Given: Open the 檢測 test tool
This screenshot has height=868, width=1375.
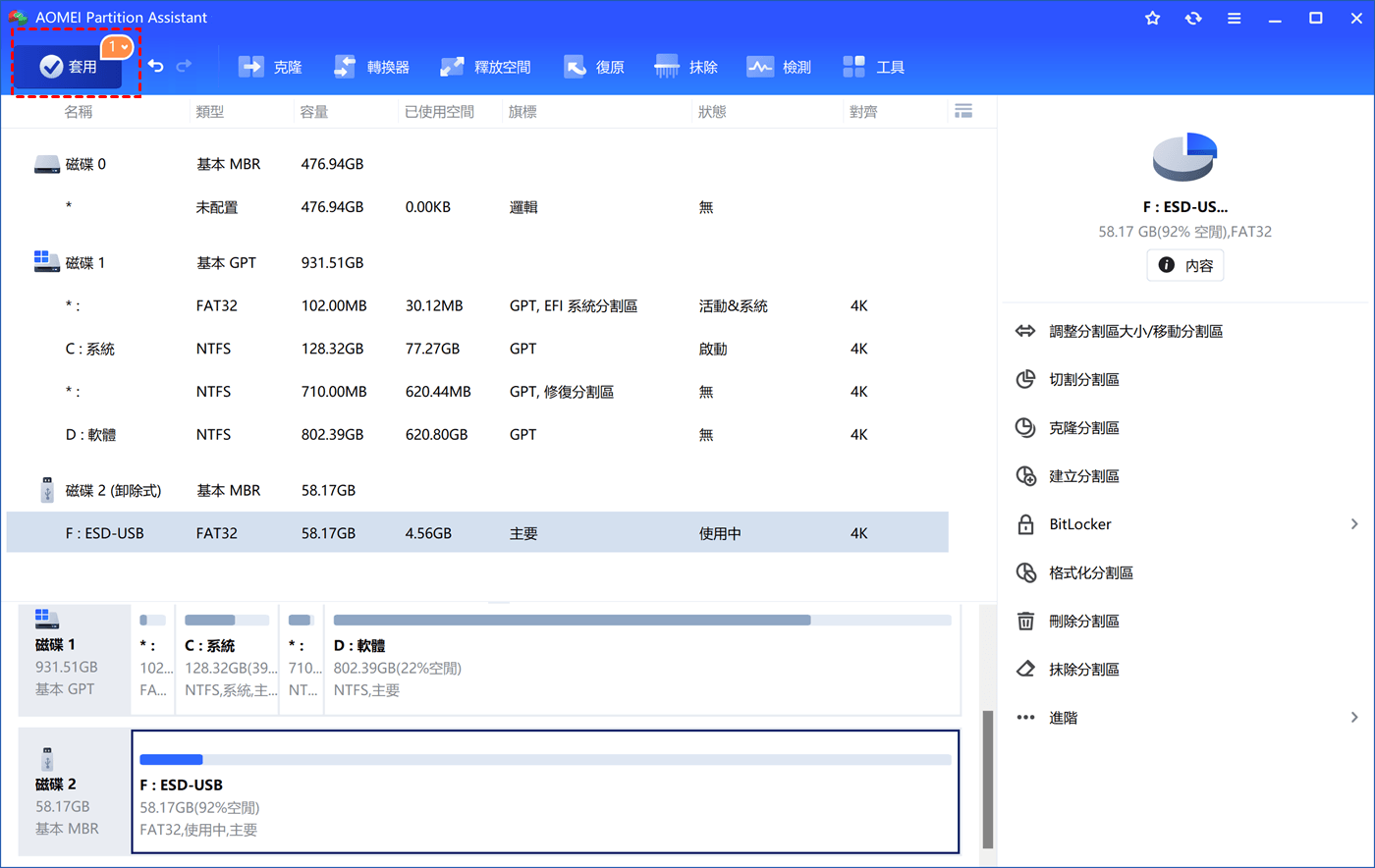Looking at the screenshot, I should pyautogui.click(x=779, y=67).
